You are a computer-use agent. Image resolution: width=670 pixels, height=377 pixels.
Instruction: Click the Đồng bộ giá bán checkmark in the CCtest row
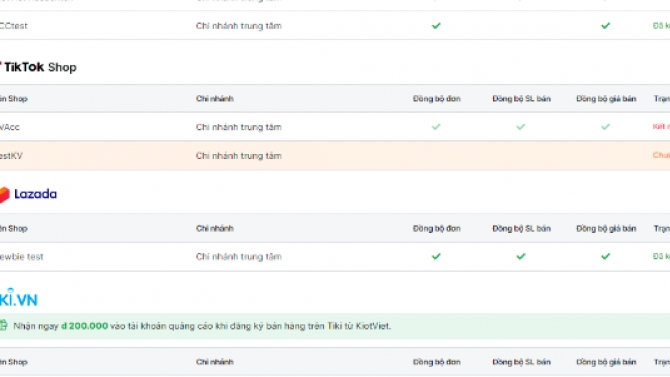pos(605,26)
